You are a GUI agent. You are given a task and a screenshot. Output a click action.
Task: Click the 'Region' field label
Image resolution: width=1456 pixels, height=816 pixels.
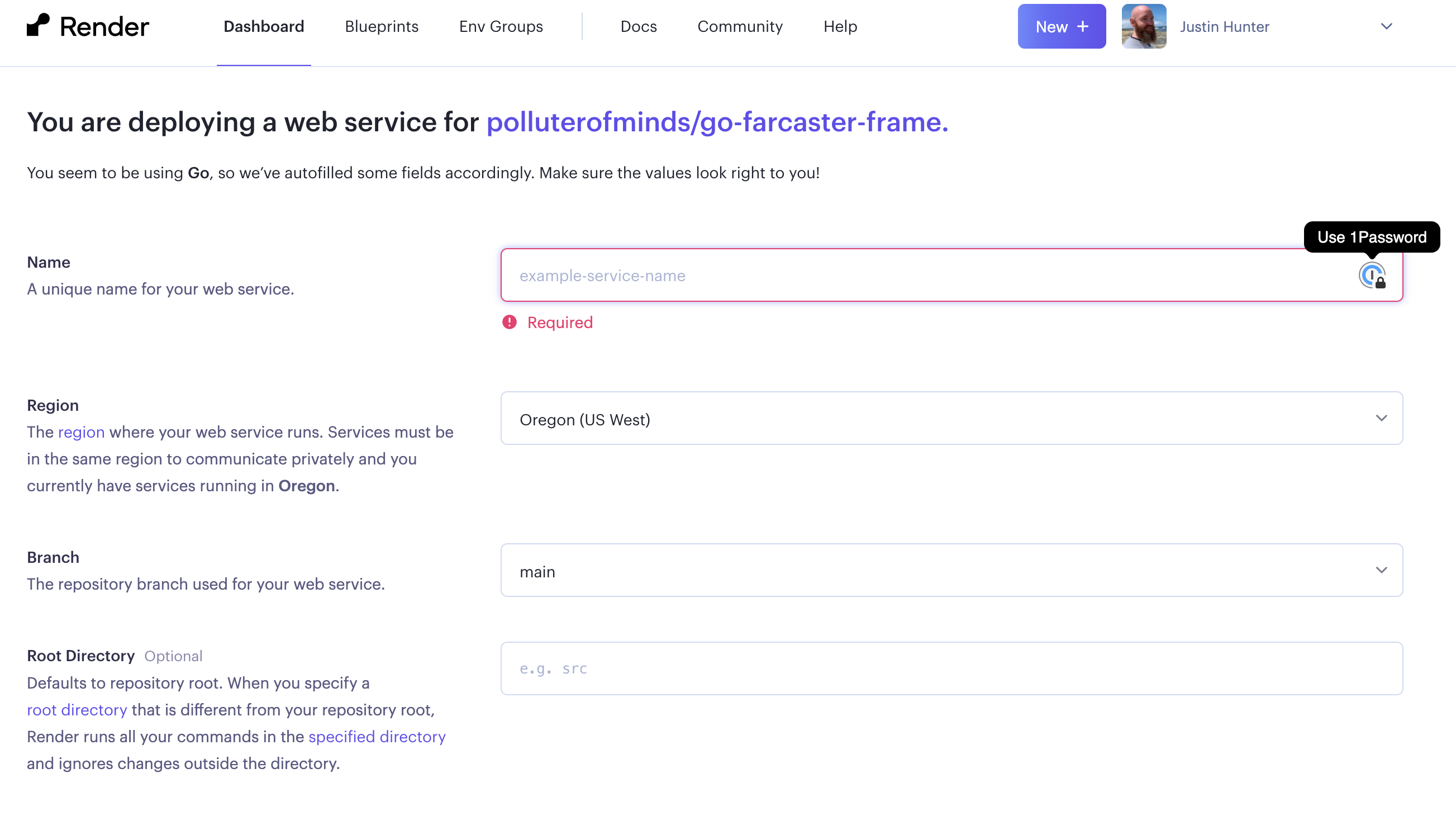53,405
